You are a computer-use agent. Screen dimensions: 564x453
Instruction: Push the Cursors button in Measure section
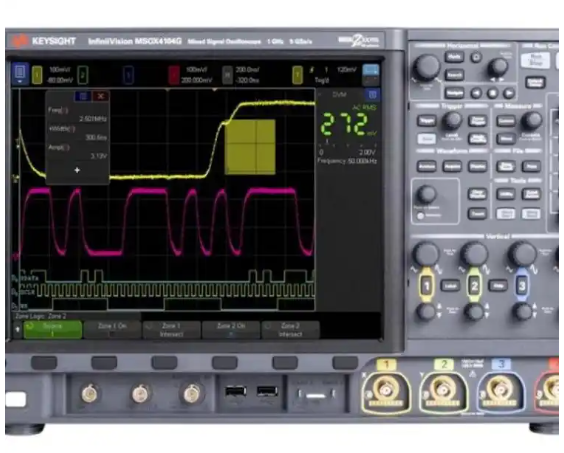coord(506,121)
